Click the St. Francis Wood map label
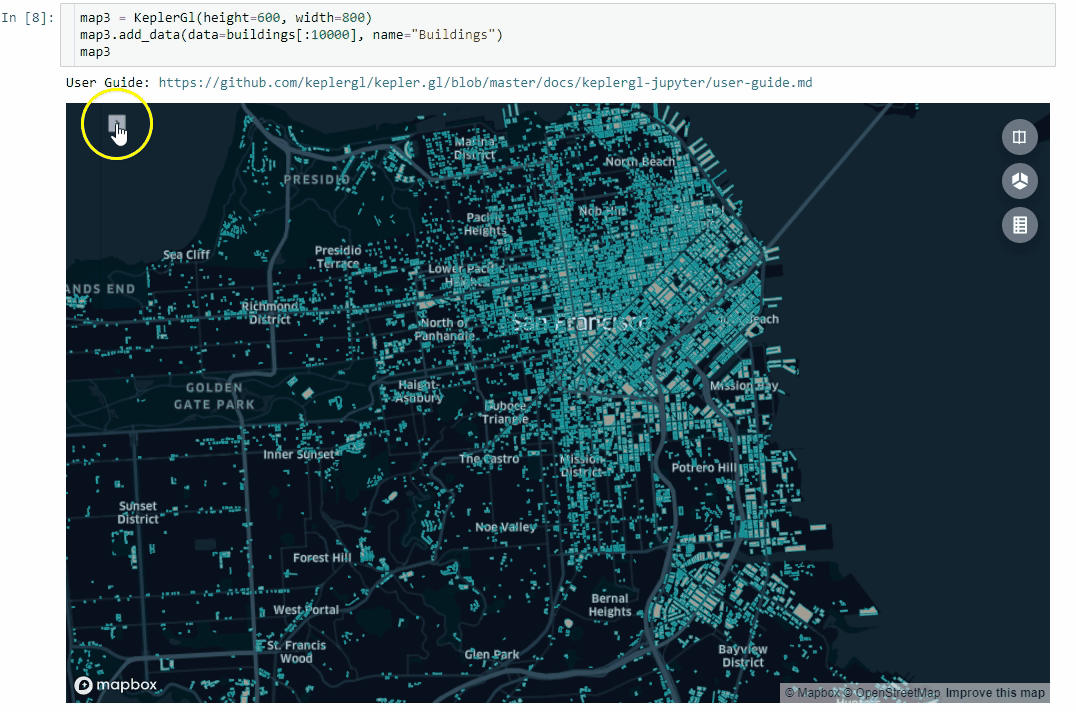The width and height of the screenshot is (1076, 712). tap(296, 652)
